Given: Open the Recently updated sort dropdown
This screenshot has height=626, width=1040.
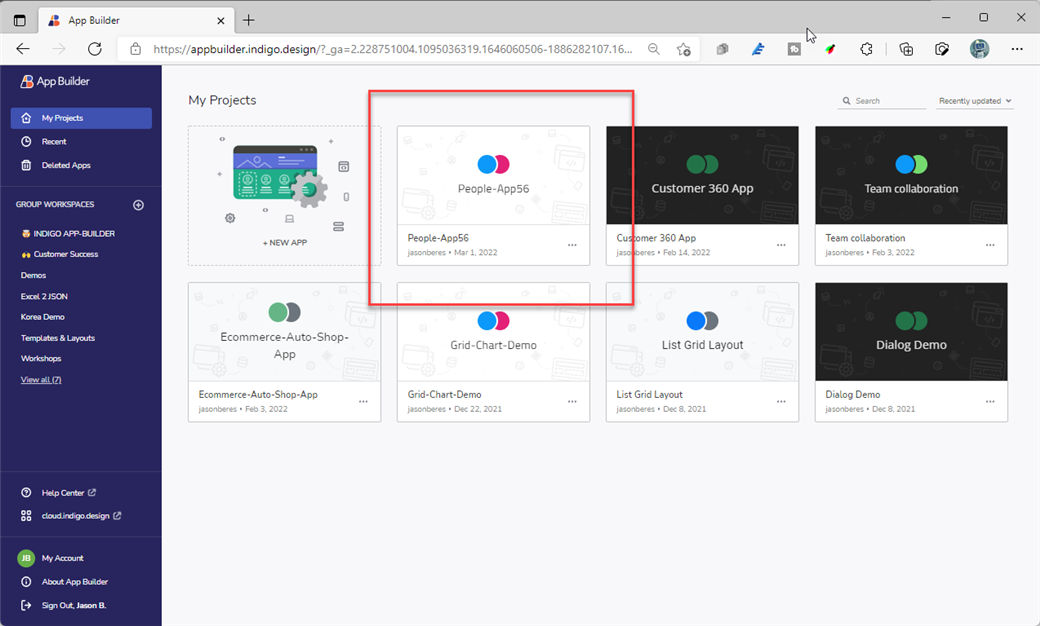Looking at the screenshot, I should tap(974, 101).
